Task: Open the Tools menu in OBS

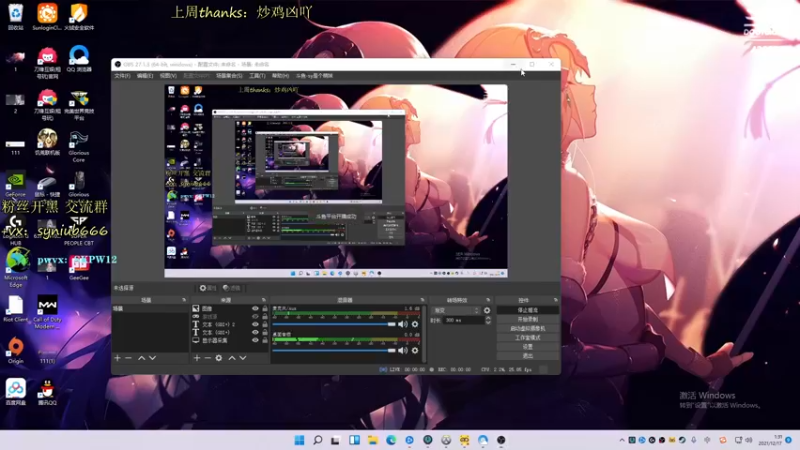Action: click(x=257, y=76)
